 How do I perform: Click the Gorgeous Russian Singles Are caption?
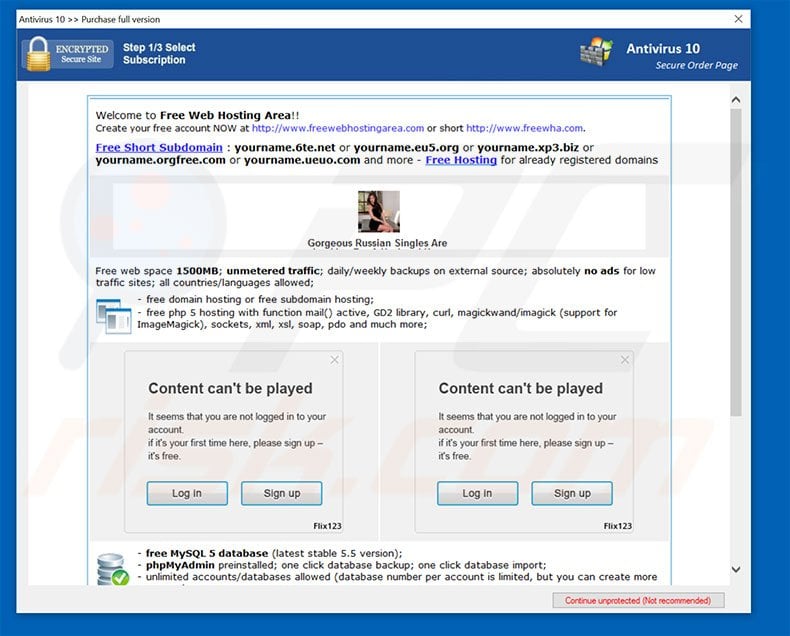pos(377,243)
